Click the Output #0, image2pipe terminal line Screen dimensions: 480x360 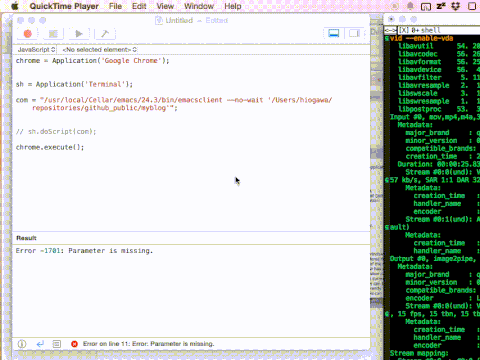point(434,259)
